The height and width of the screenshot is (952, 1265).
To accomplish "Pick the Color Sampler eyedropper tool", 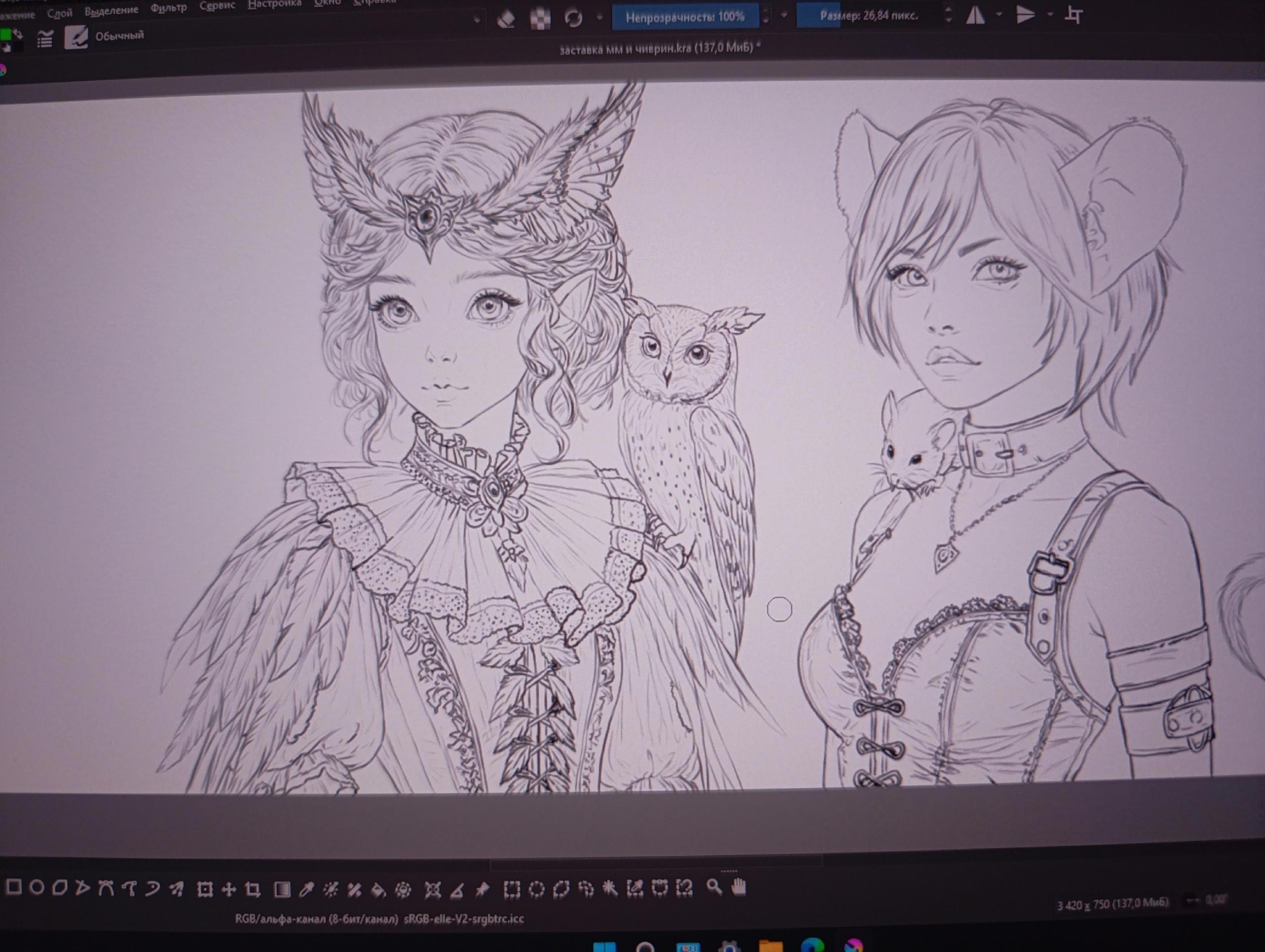I will [x=306, y=889].
